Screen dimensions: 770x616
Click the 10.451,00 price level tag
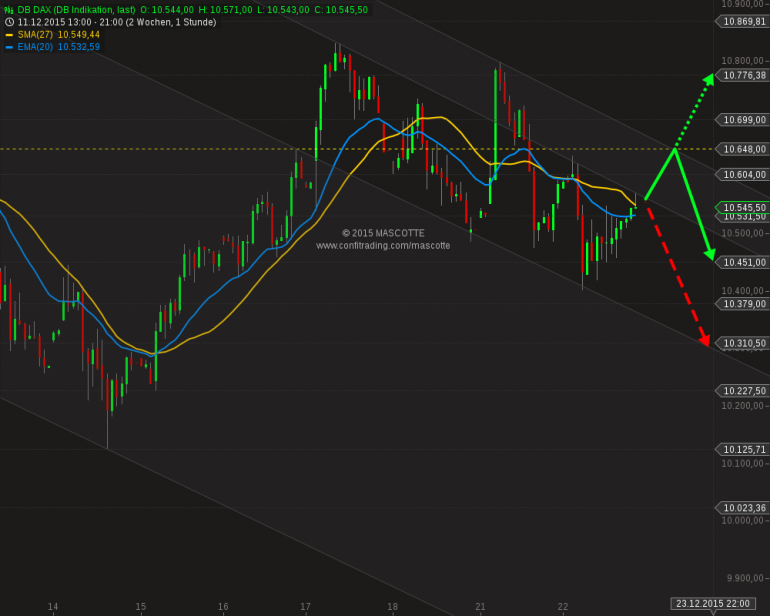742,262
